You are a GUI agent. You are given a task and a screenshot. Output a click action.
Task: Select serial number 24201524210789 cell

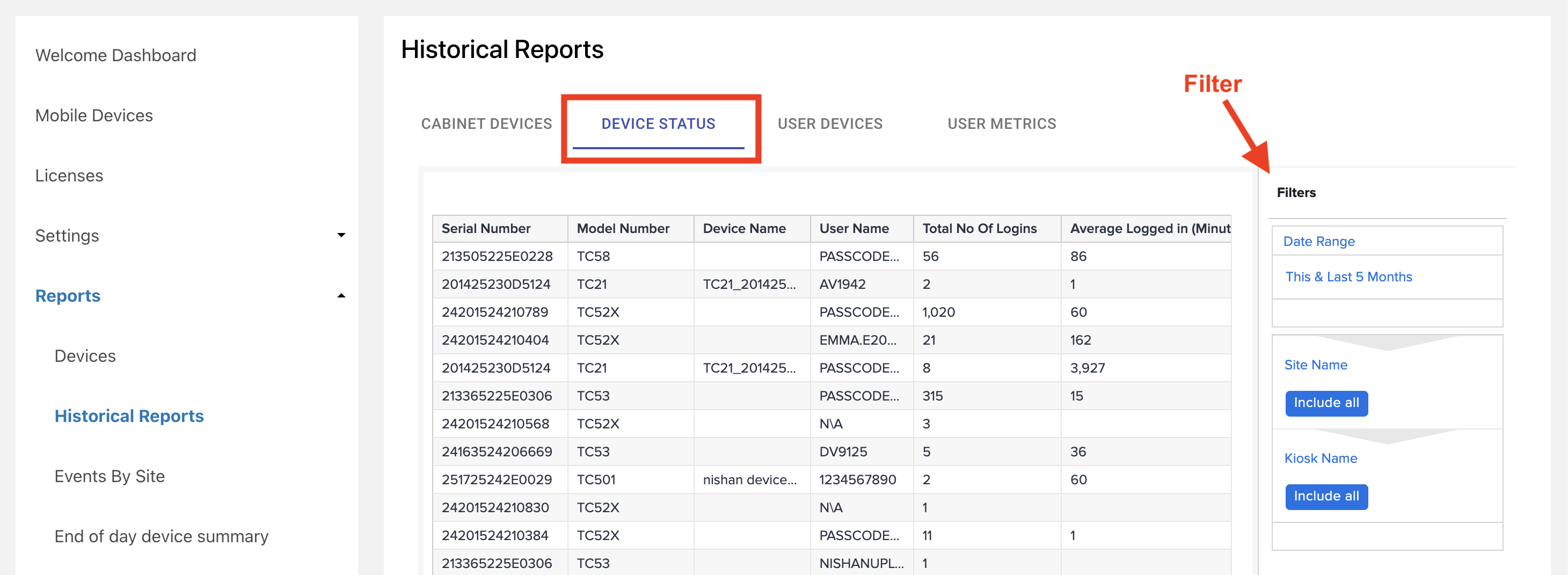500,312
